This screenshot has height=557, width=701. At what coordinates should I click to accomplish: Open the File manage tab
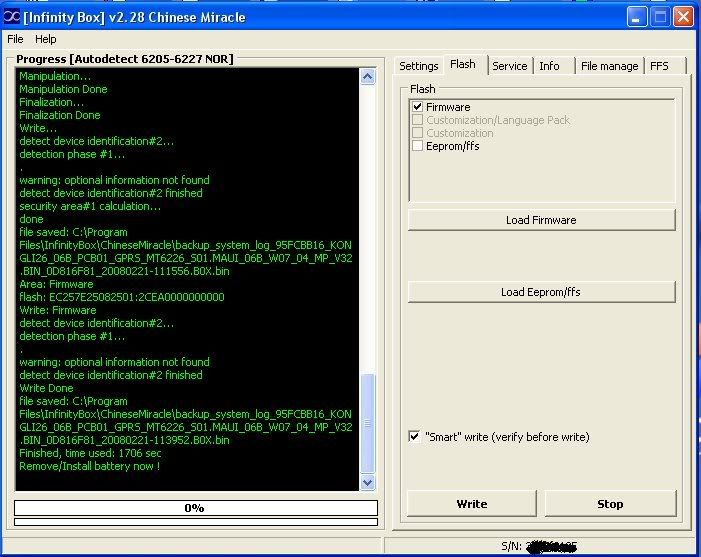(x=609, y=66)
